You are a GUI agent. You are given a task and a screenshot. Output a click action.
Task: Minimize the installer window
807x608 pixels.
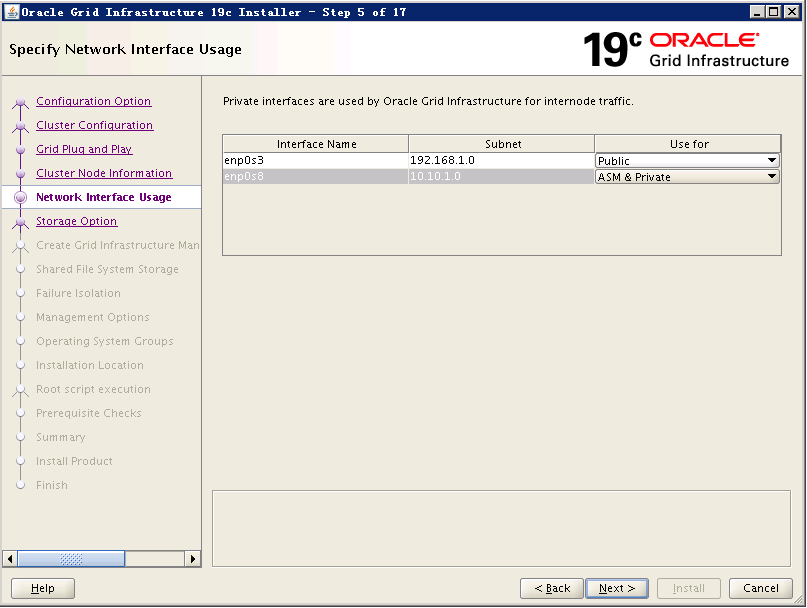click(757, 11)
